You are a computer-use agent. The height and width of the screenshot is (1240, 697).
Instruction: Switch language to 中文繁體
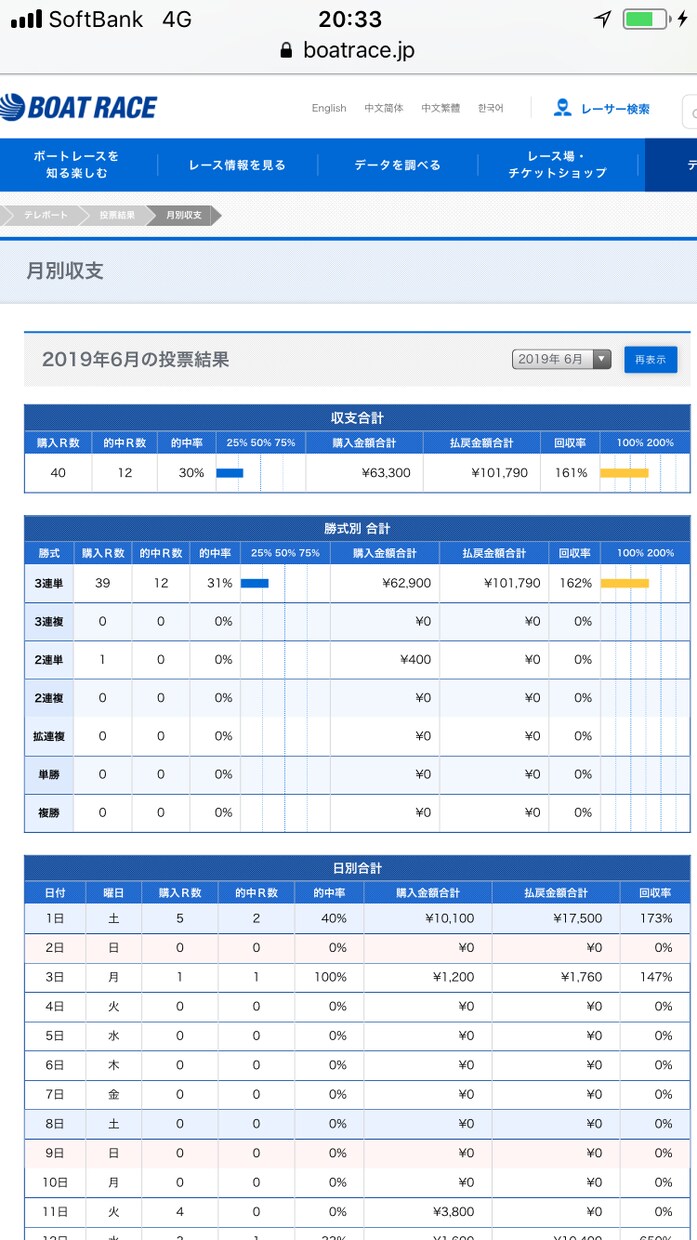click(441, 108)
